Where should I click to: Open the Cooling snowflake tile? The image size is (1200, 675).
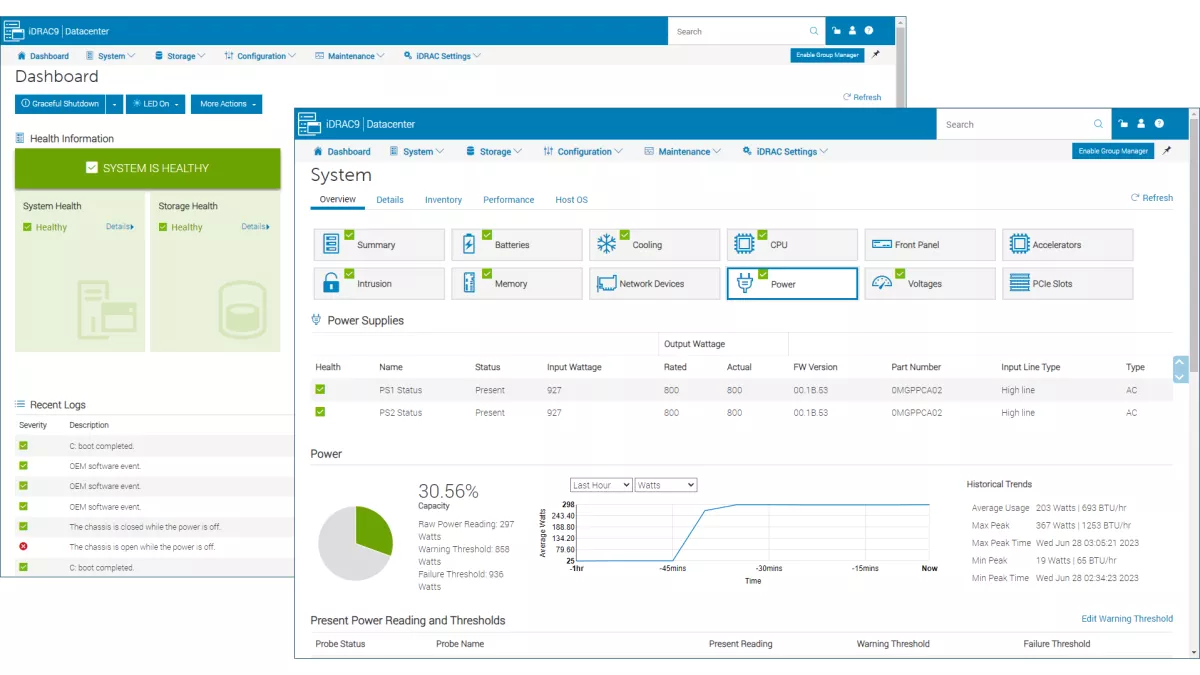pyautogui.click(x=655, y=245)
